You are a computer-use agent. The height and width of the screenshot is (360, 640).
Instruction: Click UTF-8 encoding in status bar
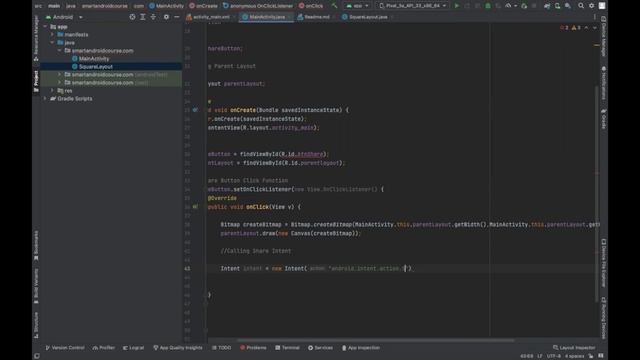[x=553, y=356]
